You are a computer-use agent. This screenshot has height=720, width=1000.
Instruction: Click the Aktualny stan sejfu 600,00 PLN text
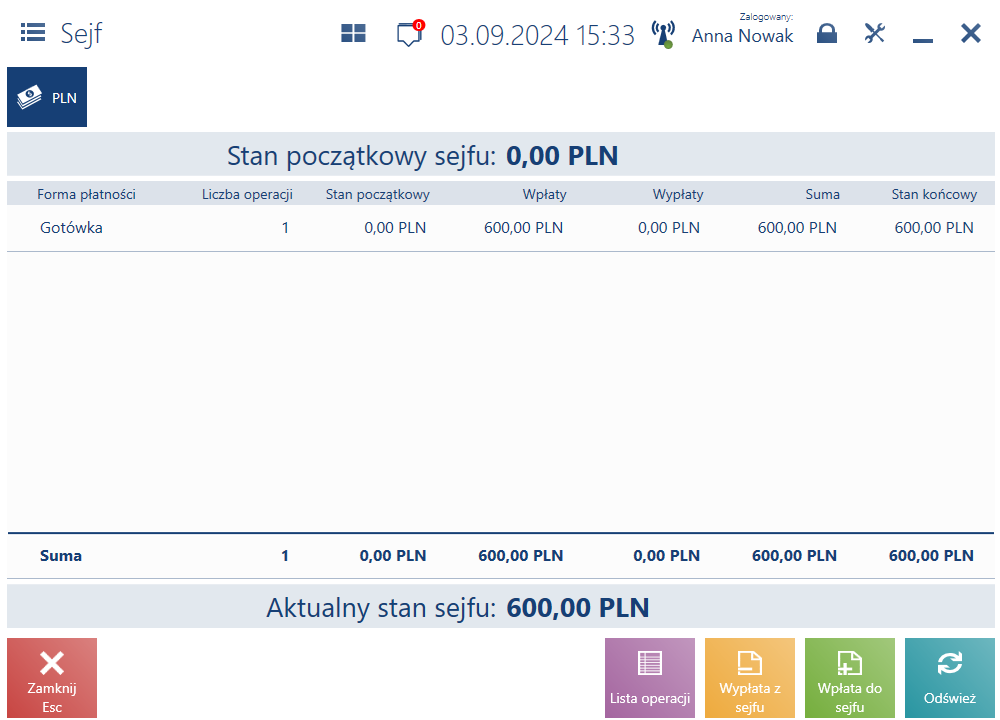(458, 607)
